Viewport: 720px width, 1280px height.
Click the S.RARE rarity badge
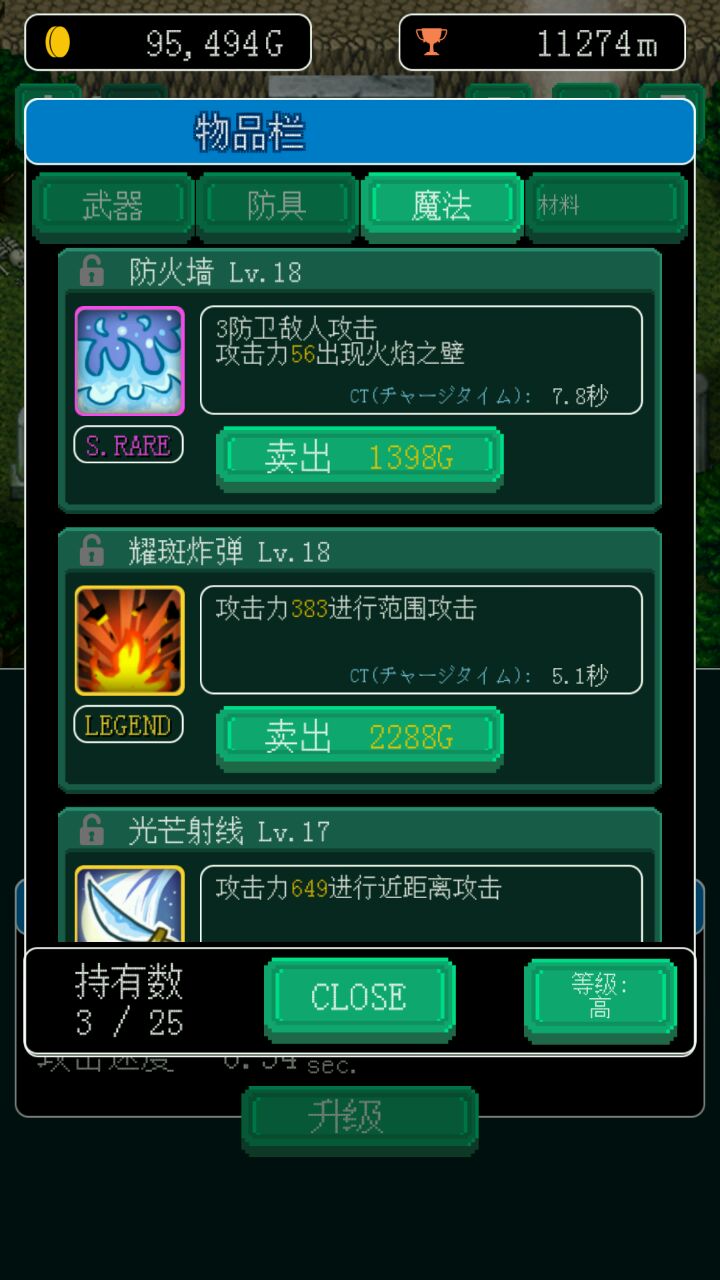point(128,445)
